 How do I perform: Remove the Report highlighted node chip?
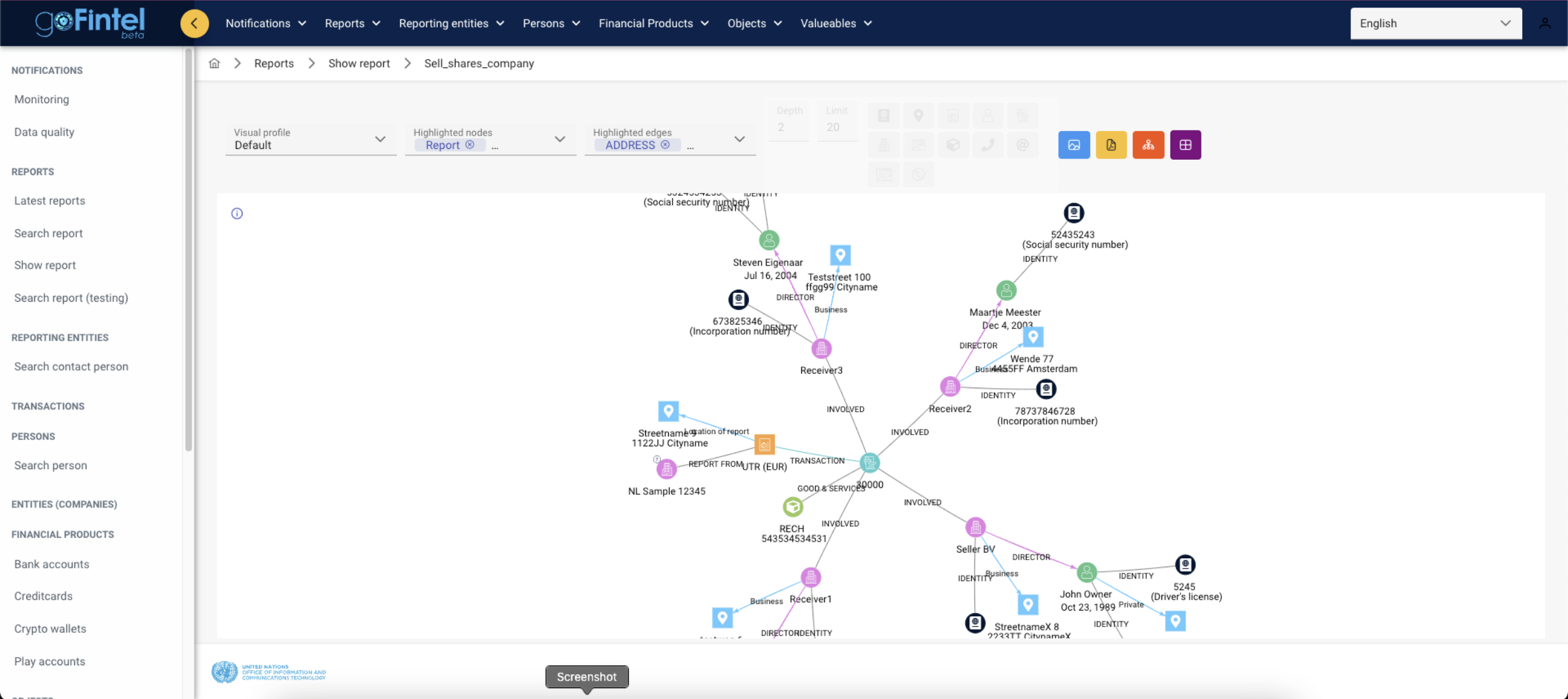coord(470,145)
